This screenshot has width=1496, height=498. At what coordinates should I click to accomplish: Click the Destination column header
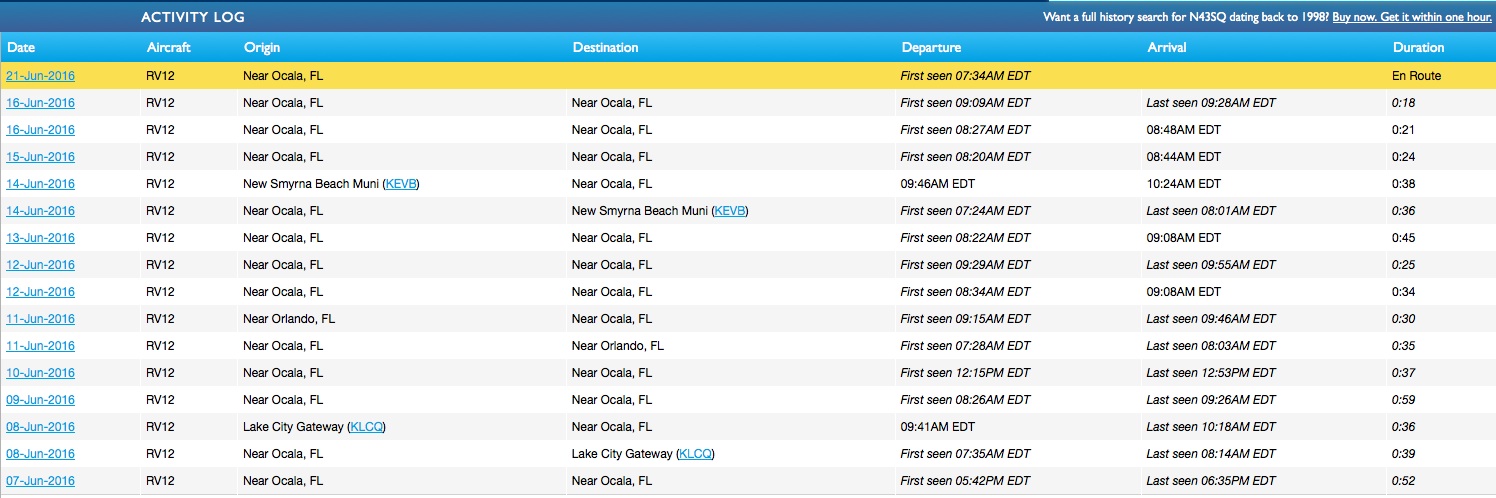[605, 47]
